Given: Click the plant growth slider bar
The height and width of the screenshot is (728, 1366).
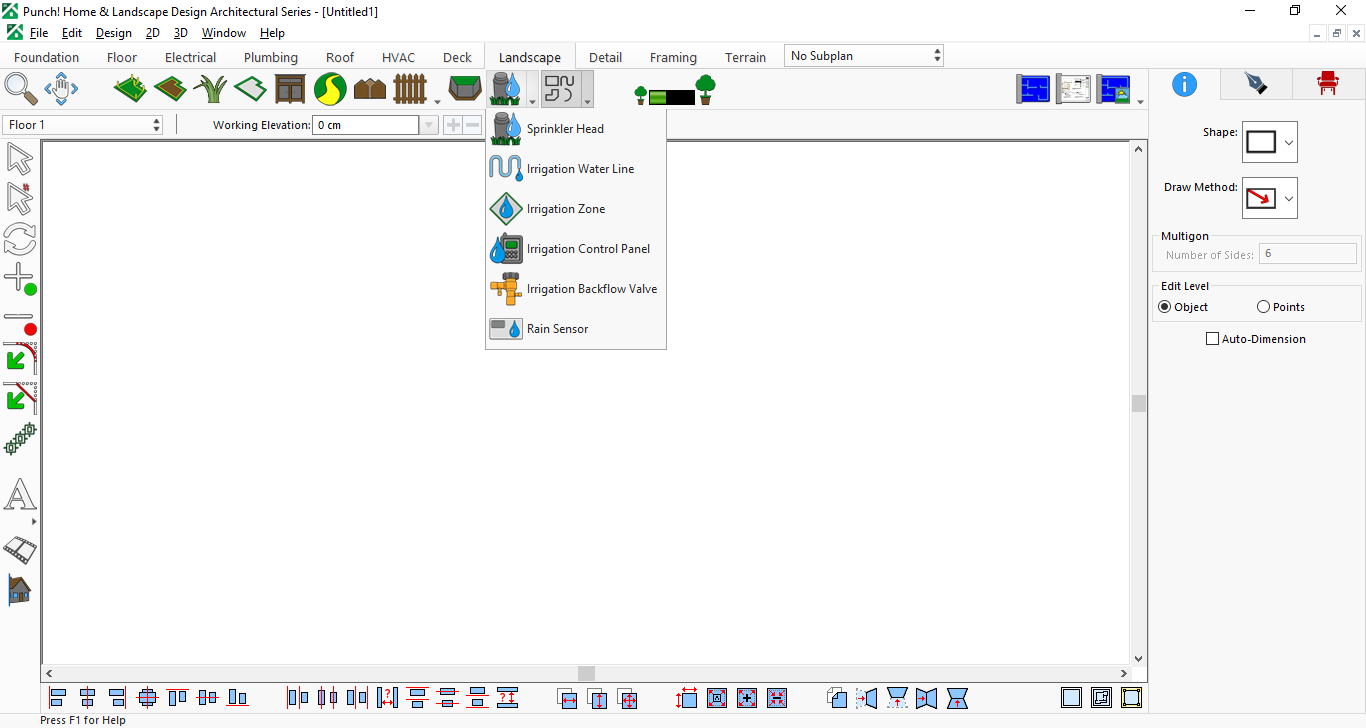Looking at the screenshot, I should coord(672,97).
